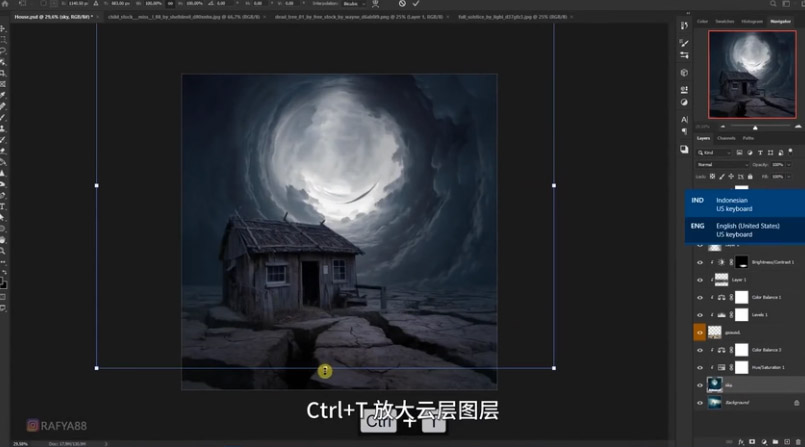The image size is (805, 447).
Task: Hide the Background layer
Action: [x=700, y=402]
